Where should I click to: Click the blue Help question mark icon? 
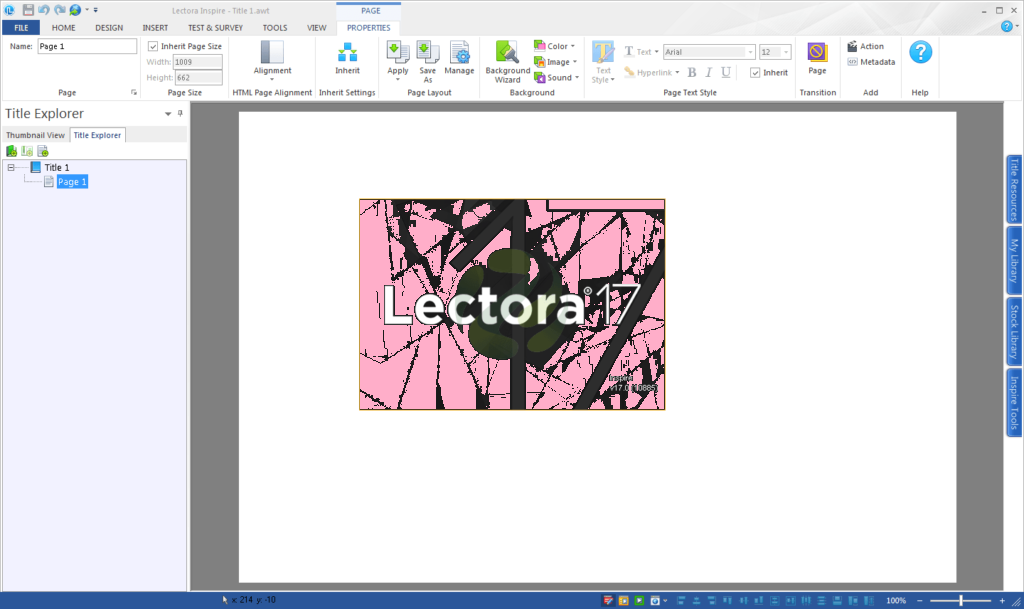pyautogui.click(x=920, y=53)
